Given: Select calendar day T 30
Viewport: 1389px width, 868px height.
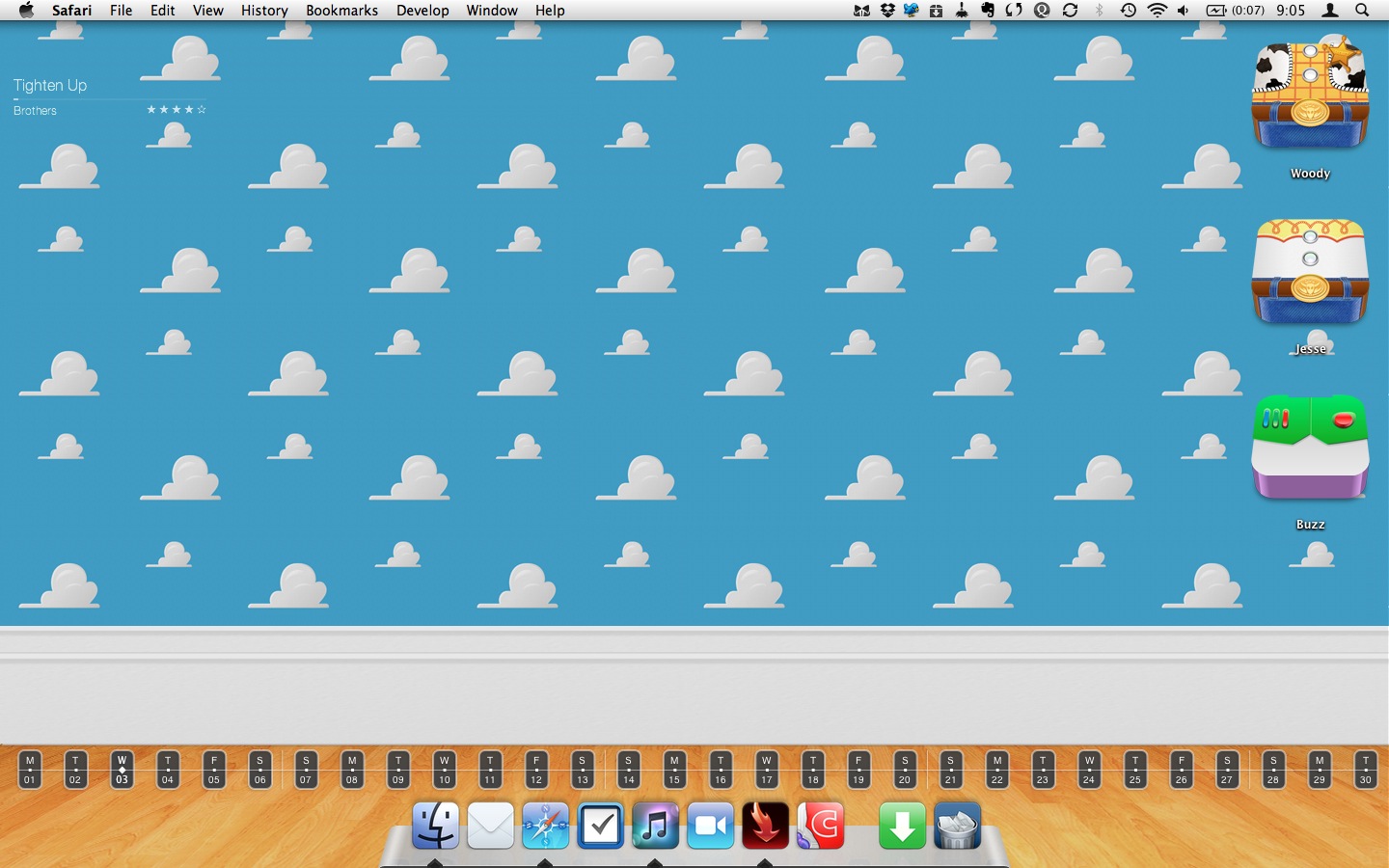Looking at the screenshot, I should pyautogui.click(x=1365, y=770).
